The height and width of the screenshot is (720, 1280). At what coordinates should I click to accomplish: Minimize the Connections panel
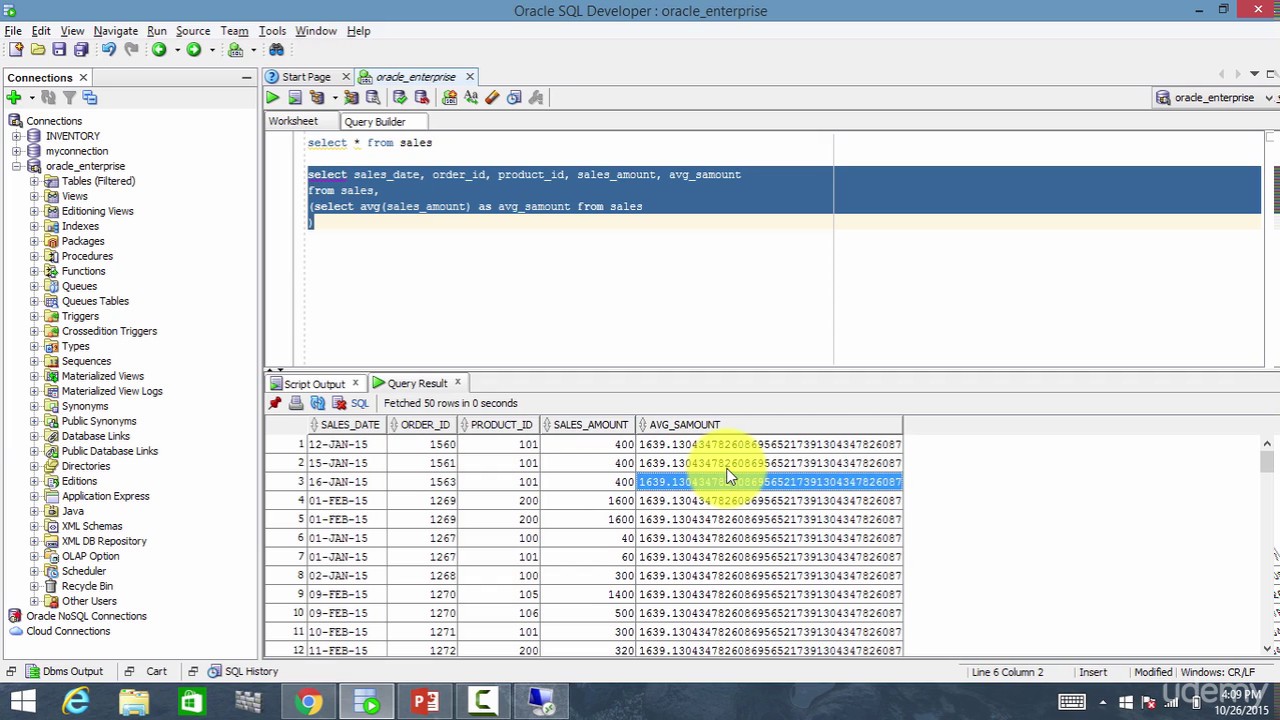246,78
